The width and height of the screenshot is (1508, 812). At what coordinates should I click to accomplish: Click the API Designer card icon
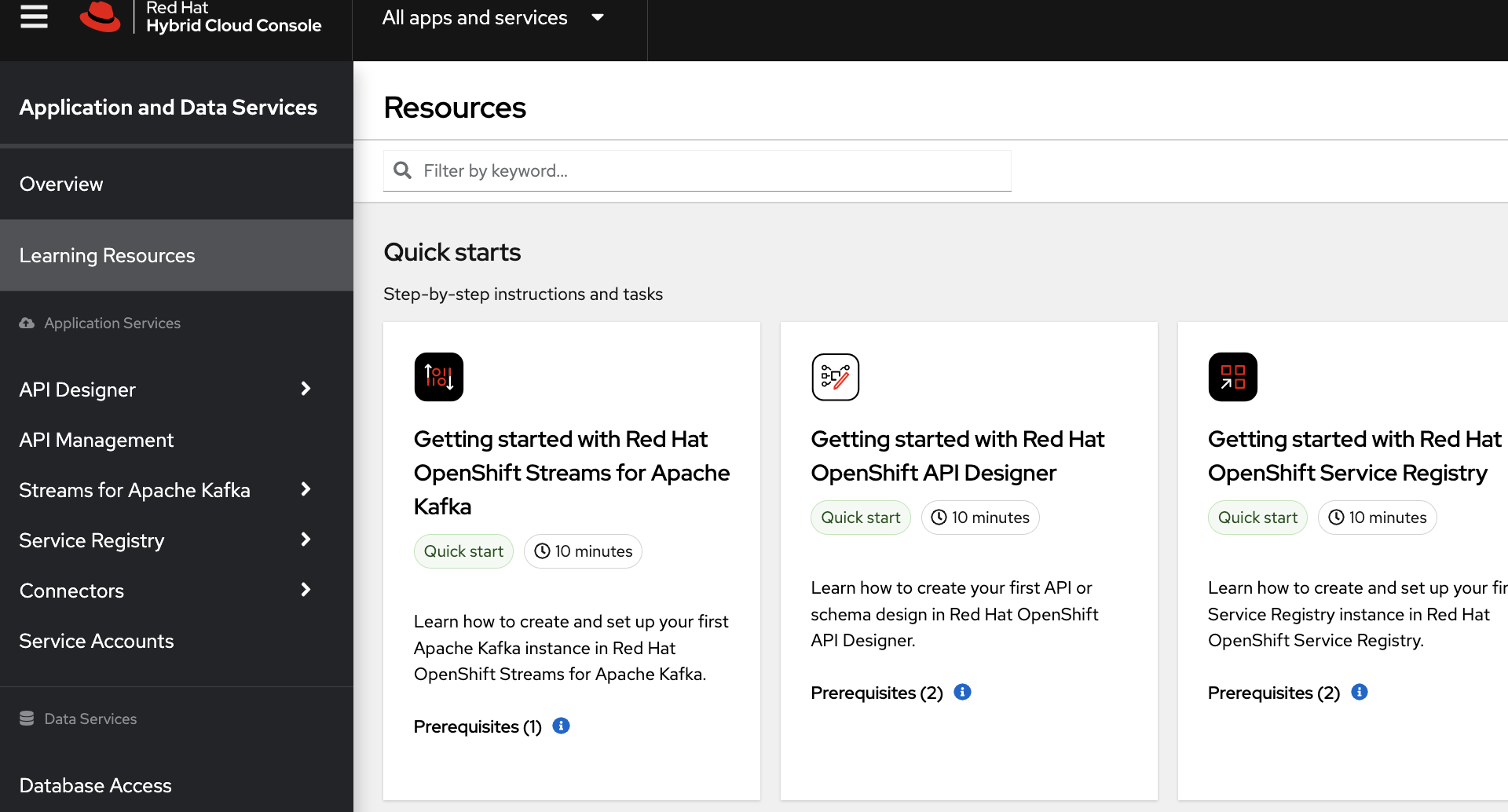point(835,377)
